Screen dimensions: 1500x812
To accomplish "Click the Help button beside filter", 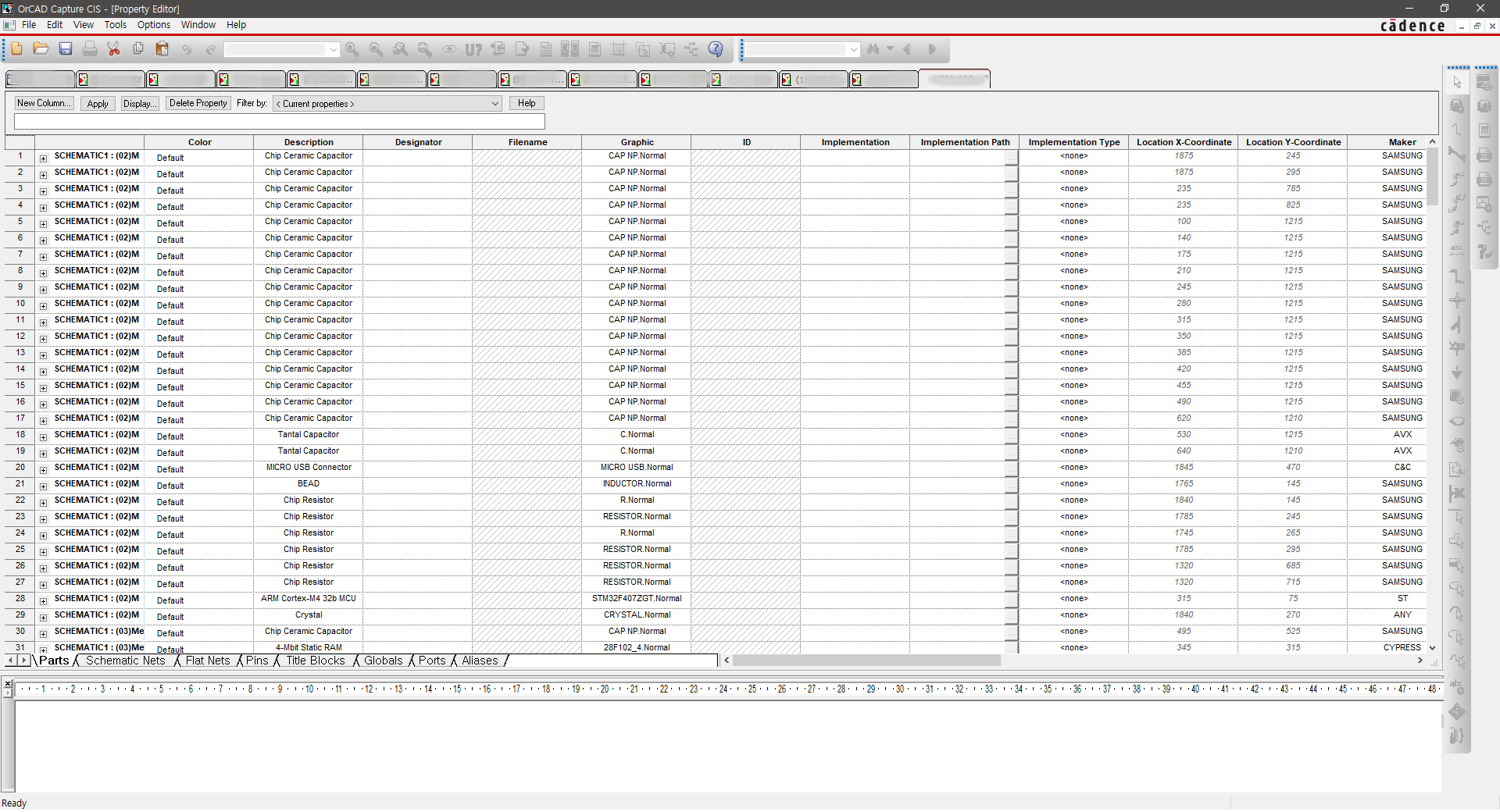I will click(527, 103).
